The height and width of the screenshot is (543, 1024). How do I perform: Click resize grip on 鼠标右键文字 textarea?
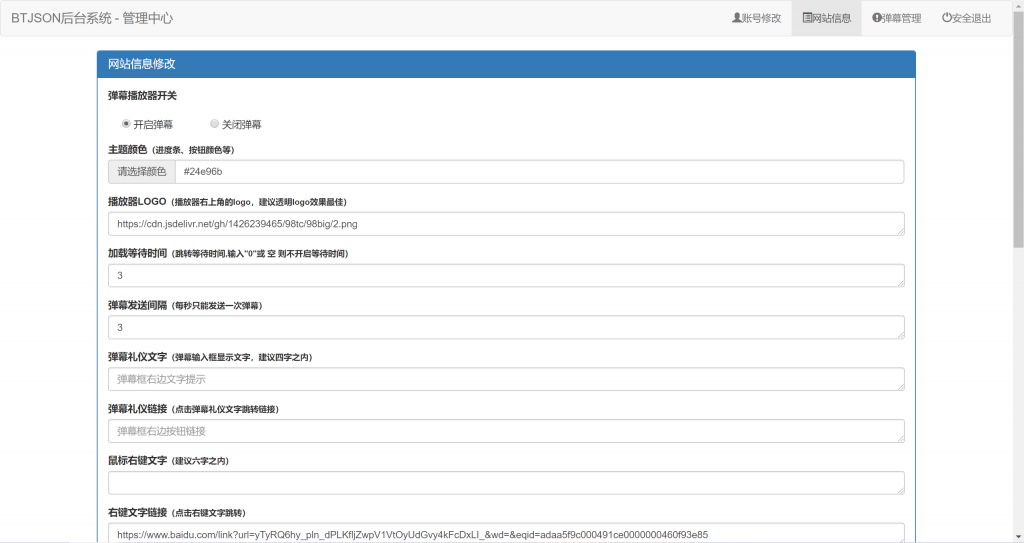tap(899, 490)
